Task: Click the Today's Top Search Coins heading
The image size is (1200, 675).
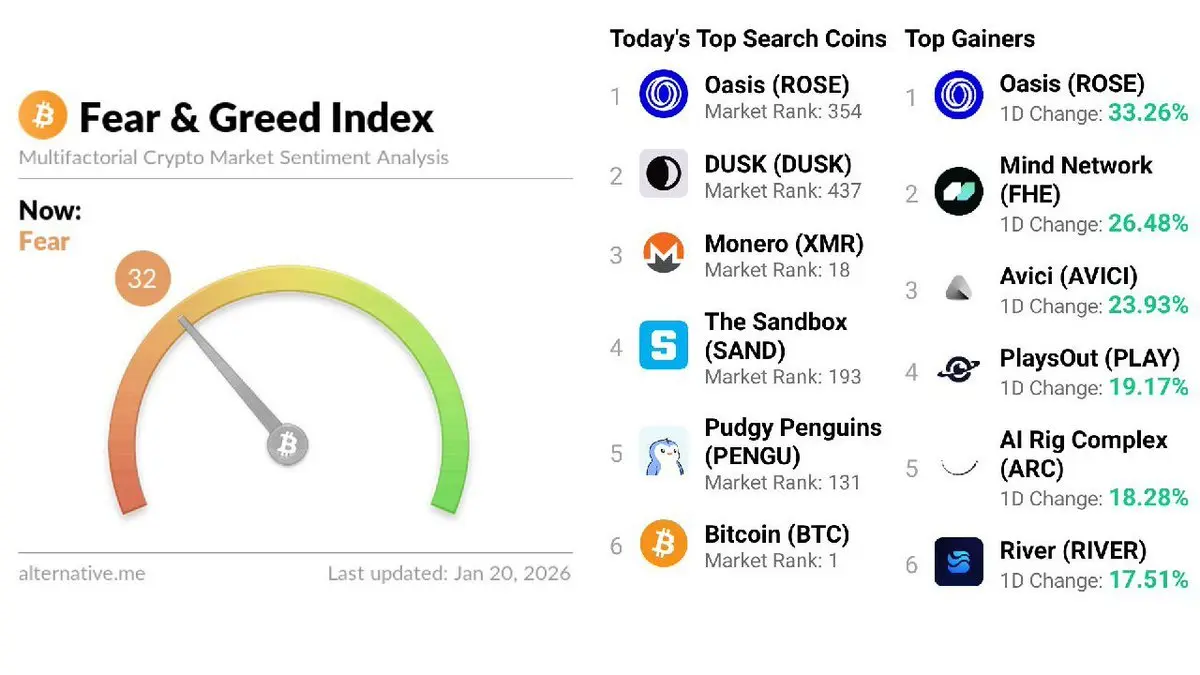Action: click(x=748, y=39)
